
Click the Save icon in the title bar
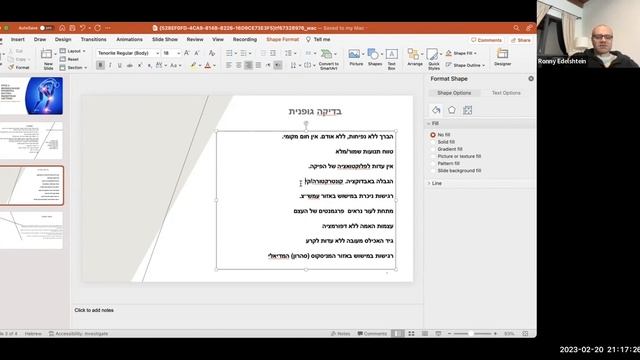(72, 28)
